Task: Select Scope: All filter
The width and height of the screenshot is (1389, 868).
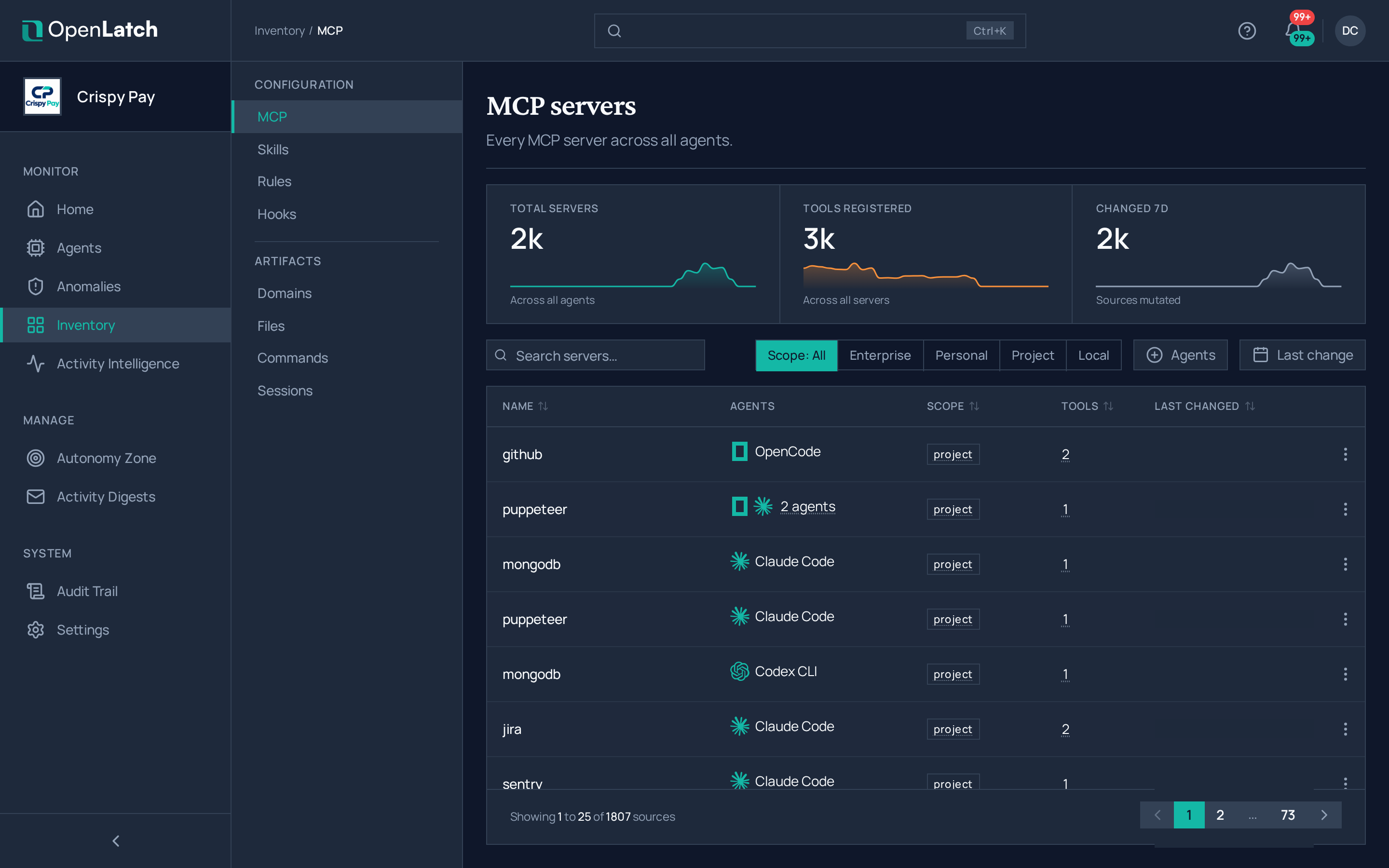Action: point(796,355)
